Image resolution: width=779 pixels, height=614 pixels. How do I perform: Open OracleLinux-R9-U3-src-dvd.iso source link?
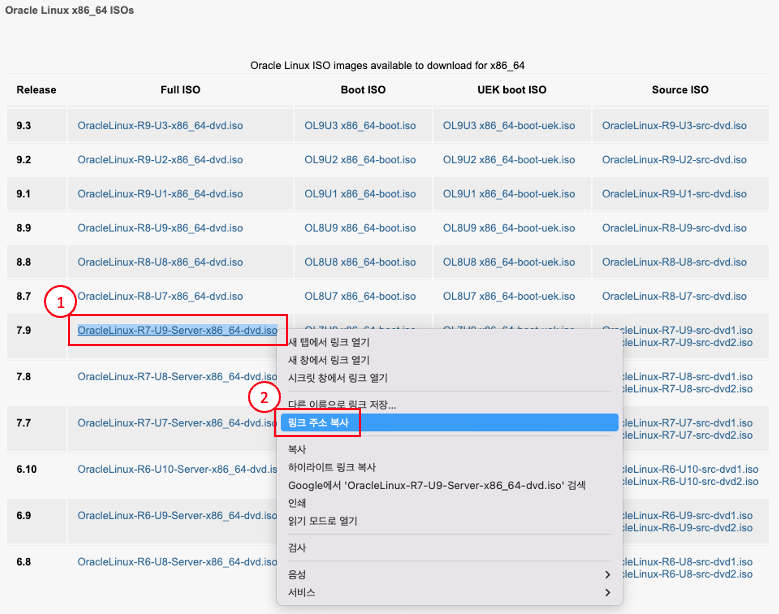[x=674, y=126]
